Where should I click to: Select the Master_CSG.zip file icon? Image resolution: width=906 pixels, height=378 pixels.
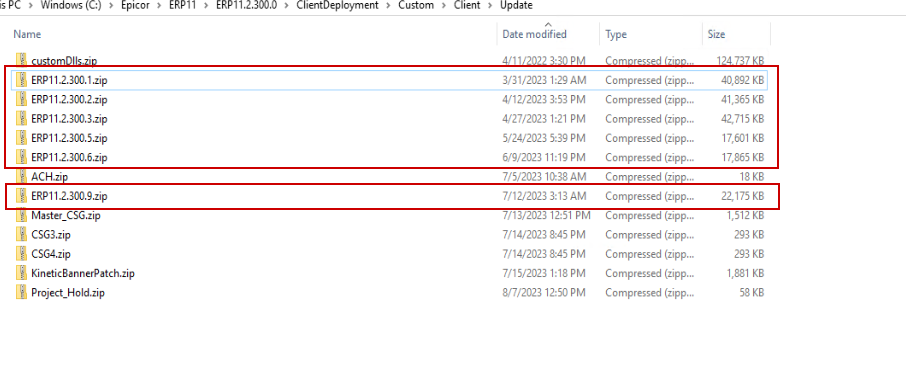pos(21,216)
